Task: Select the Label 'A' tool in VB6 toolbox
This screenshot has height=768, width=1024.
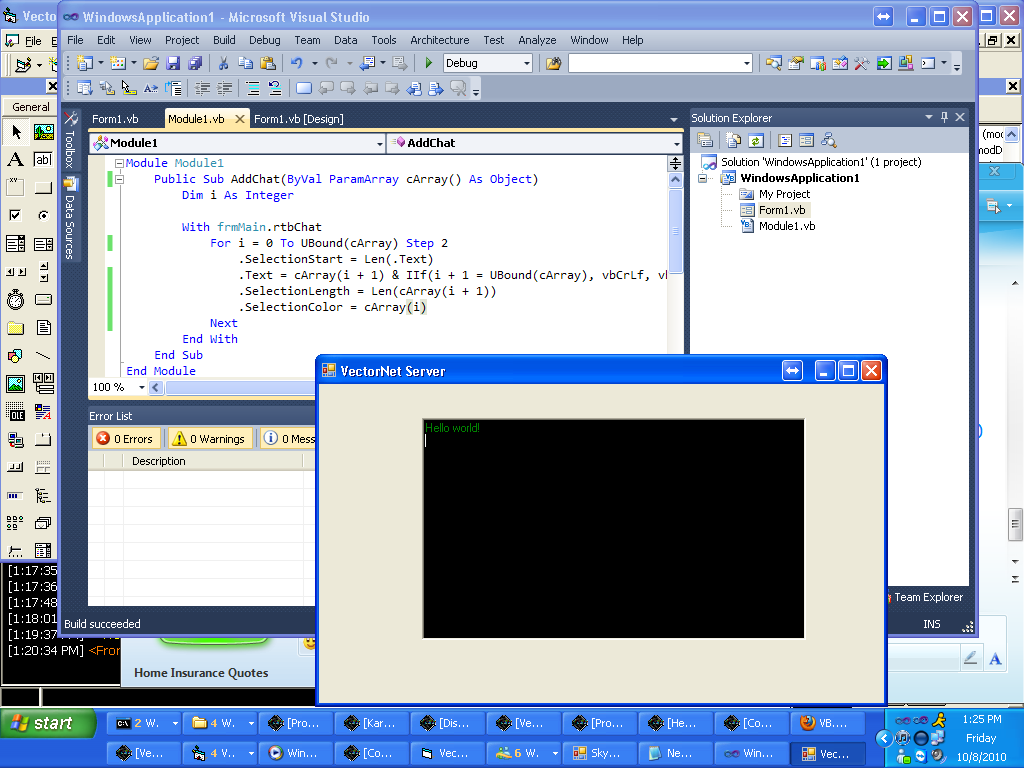Action: pos(15,159)
